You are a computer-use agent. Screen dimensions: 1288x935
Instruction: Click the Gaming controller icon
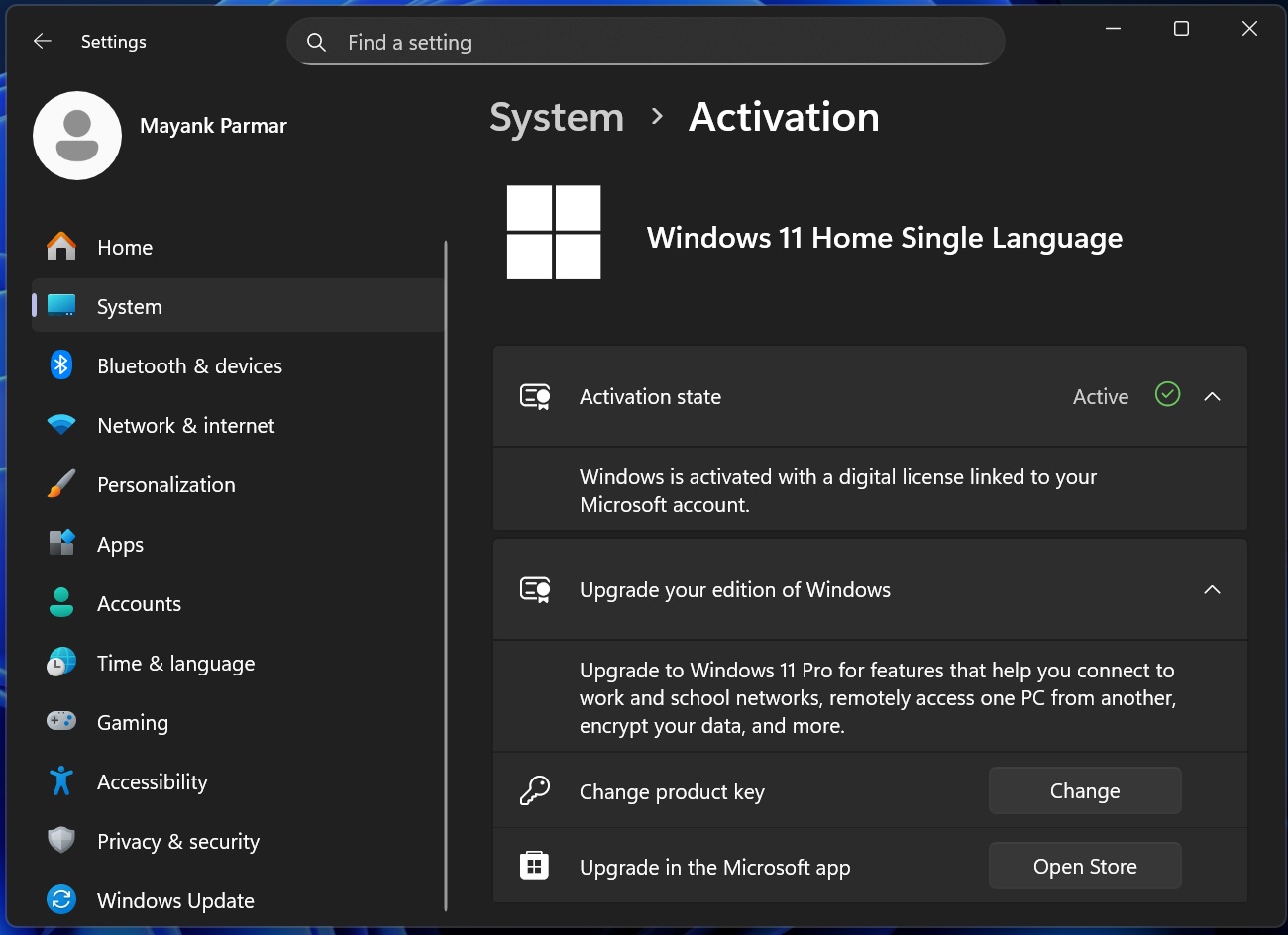click(x=60, y=722)
